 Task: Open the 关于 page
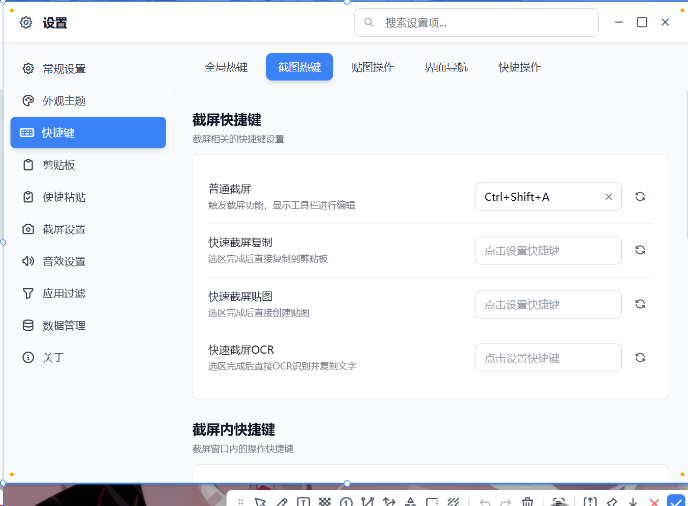(x=88, y=357)
